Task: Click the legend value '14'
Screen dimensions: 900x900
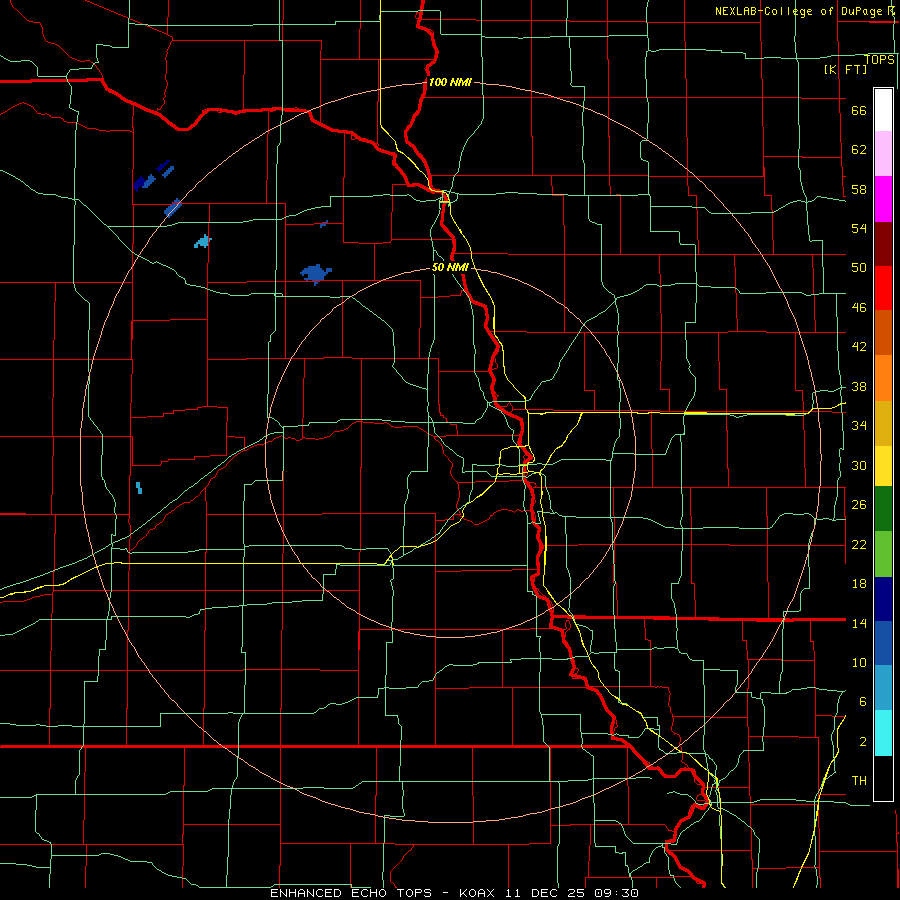Action: pyautogui.click(x=859, y=623)
